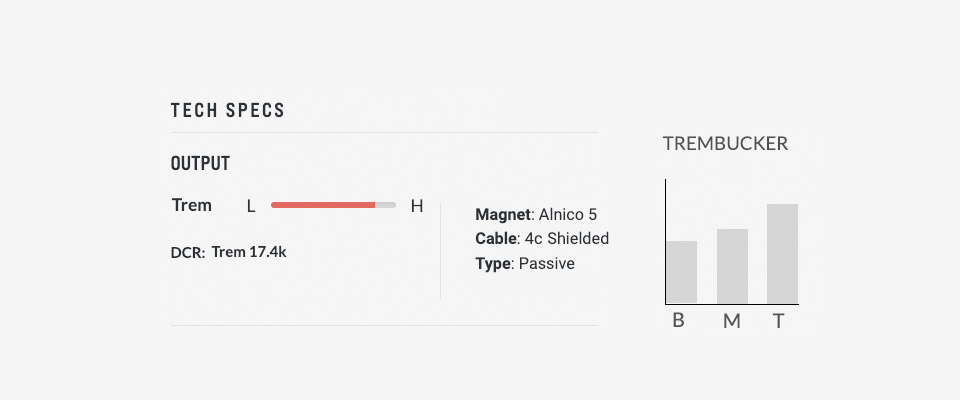
Task: Click the treble bar in EQ chart
Action: tap(782, 254)
